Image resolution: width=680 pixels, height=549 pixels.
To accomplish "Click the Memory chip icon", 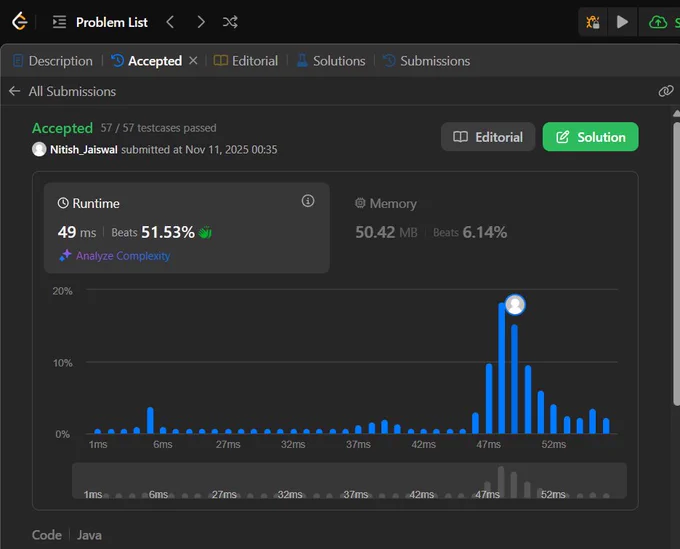I will [360, 203].
